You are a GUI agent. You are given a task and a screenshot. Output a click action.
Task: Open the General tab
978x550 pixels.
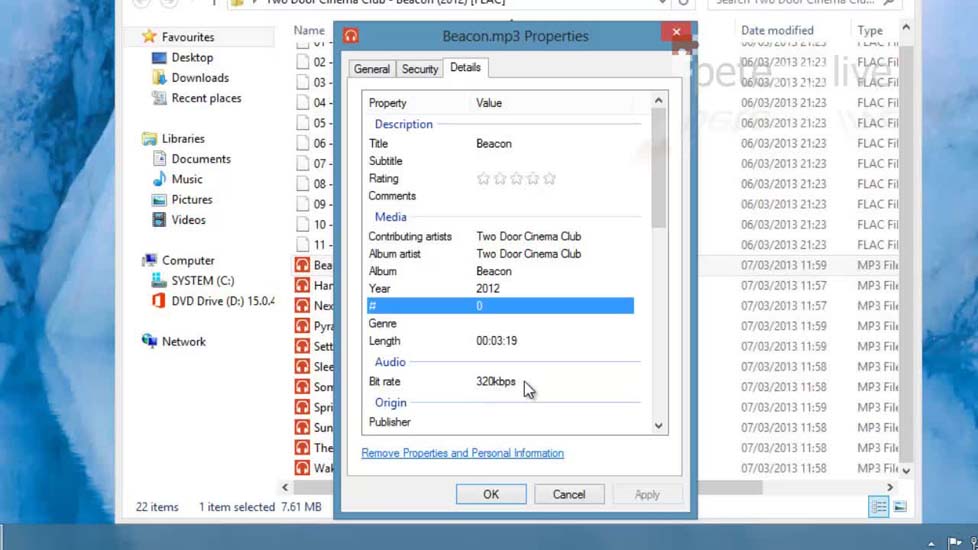[x=372, y=69]
